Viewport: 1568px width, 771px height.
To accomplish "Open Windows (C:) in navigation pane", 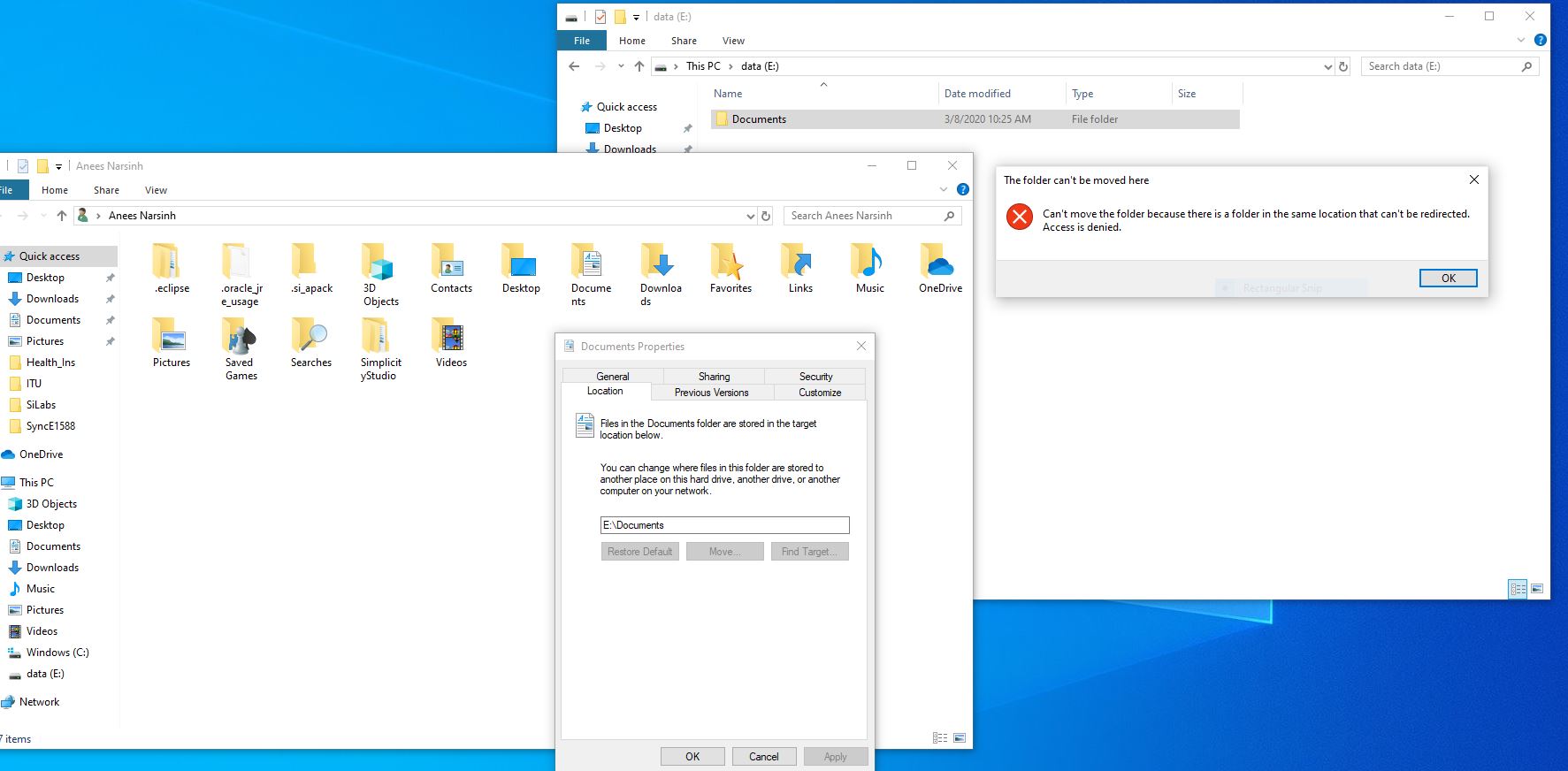I will click(x=57, y=653).
